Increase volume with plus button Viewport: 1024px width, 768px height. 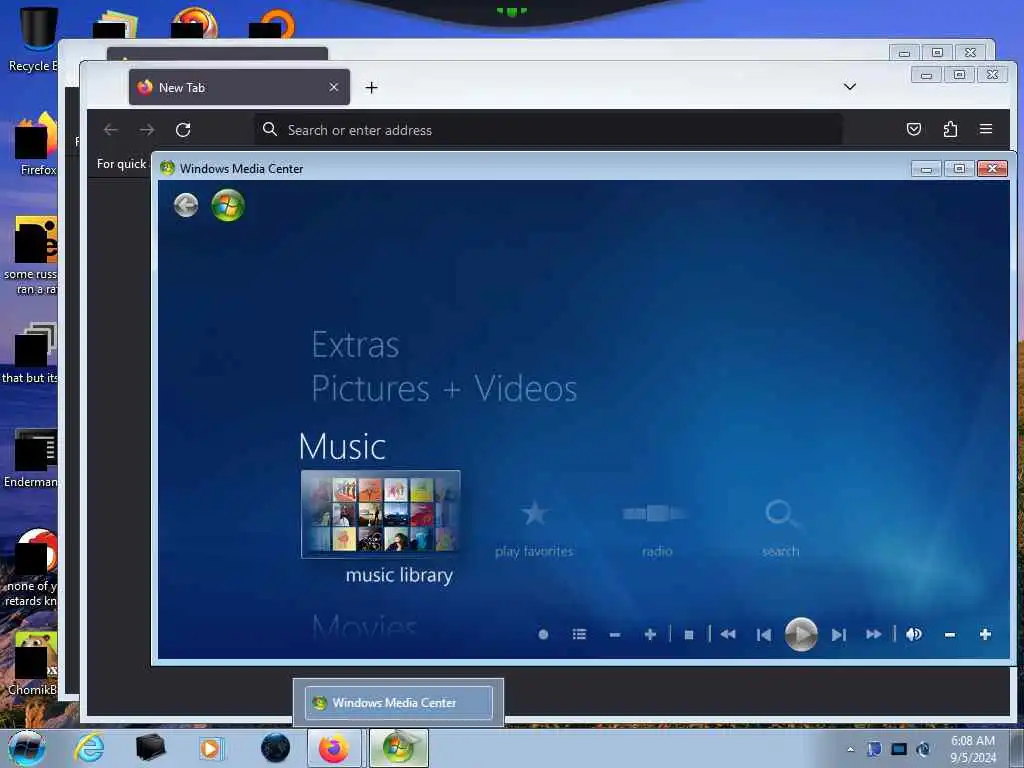pyautogui.click(x=985, y=634)
